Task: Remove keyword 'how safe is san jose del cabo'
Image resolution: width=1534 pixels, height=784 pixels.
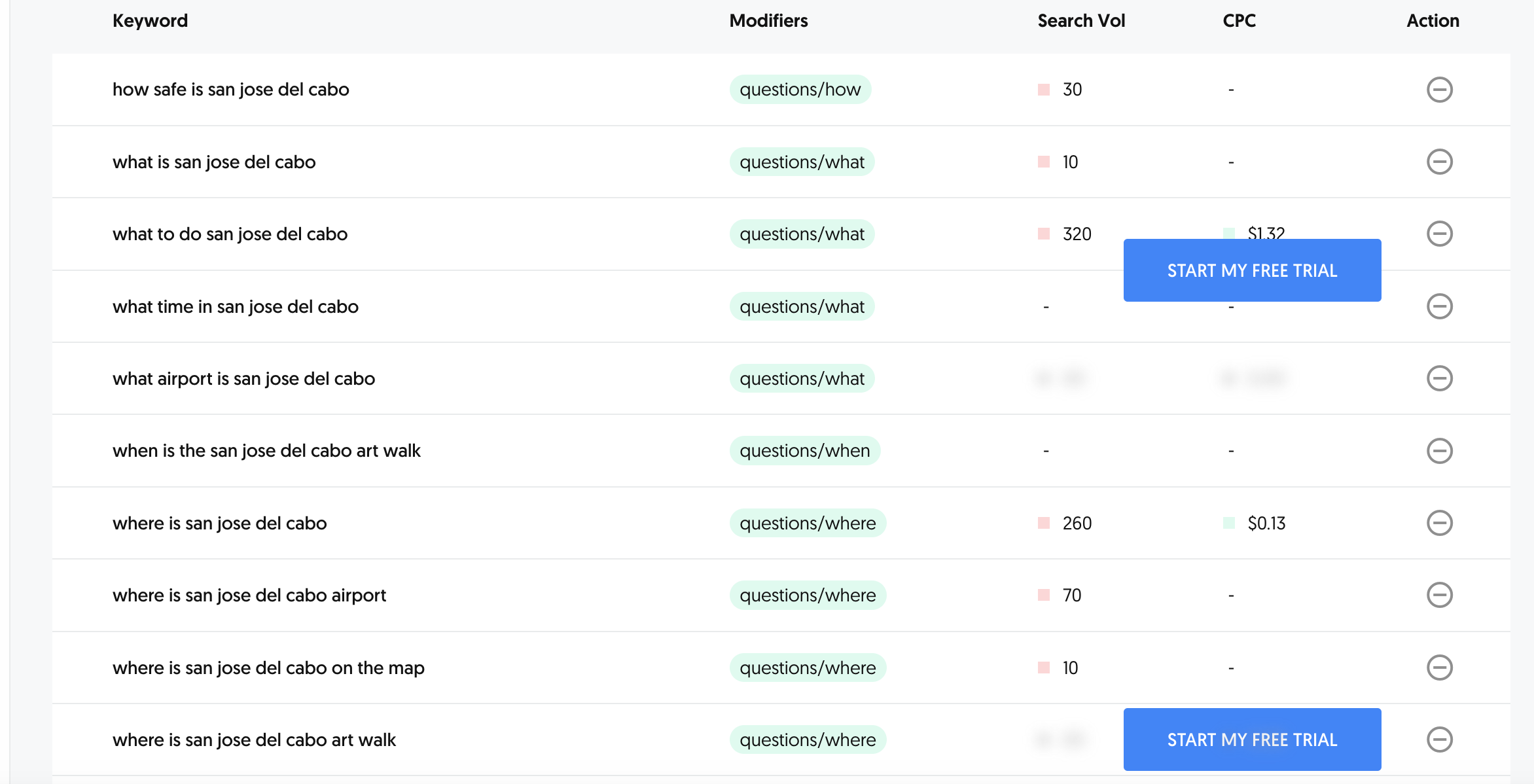Action: click(x=1439, y=90)
